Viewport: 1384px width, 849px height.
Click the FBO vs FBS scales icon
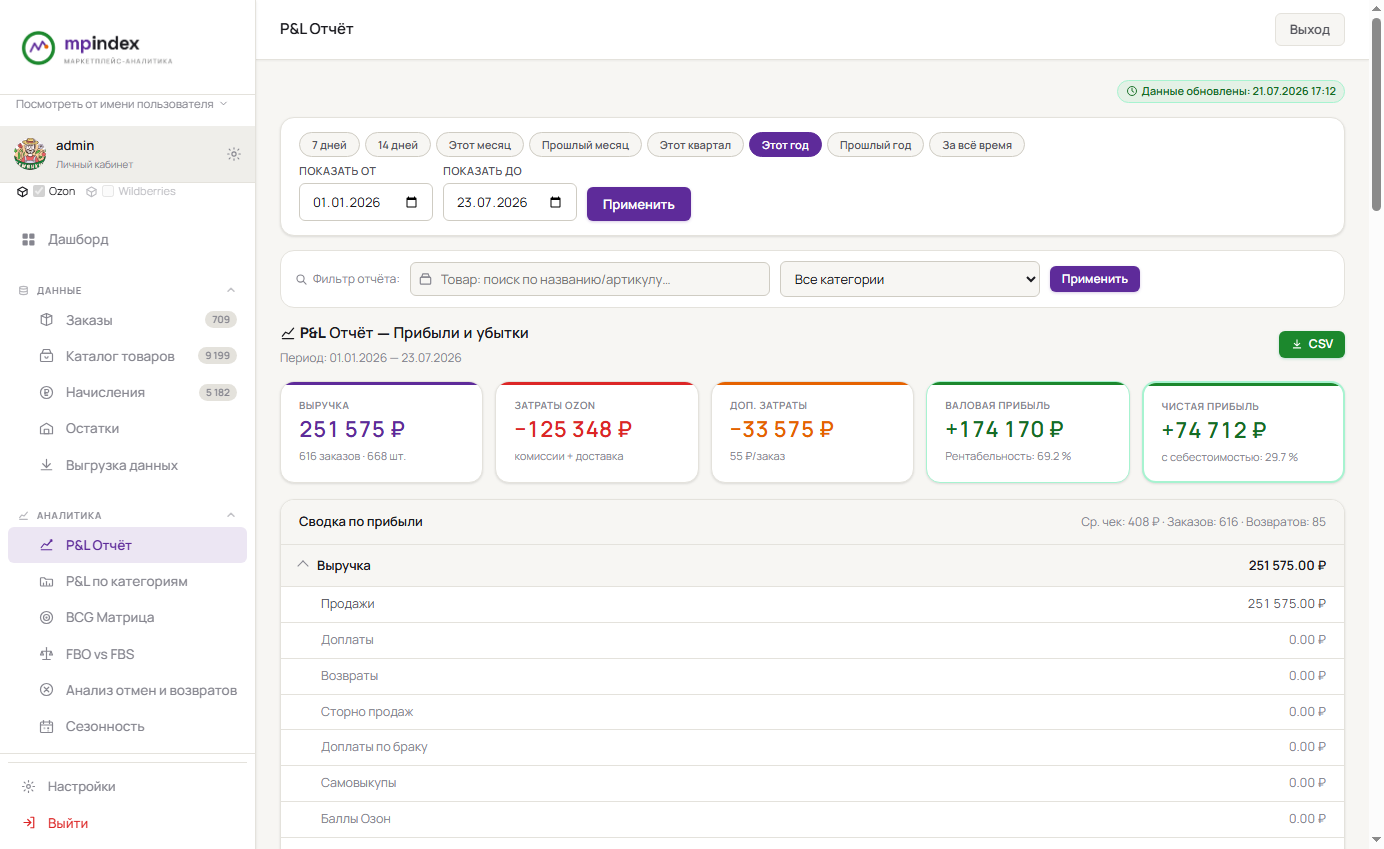click(x=46, y=654)
